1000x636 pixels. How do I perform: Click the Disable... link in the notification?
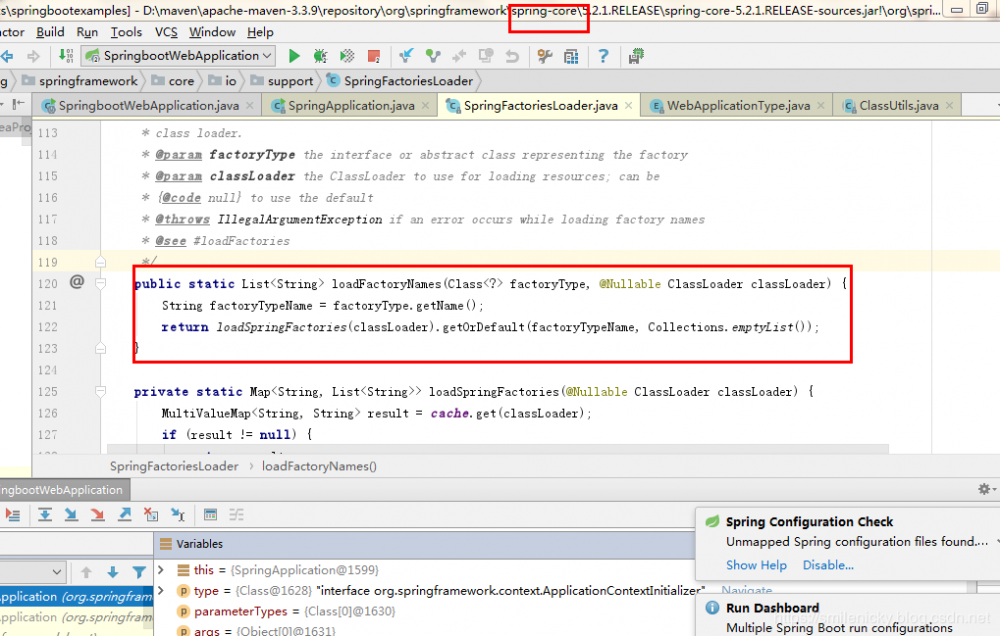828,565
